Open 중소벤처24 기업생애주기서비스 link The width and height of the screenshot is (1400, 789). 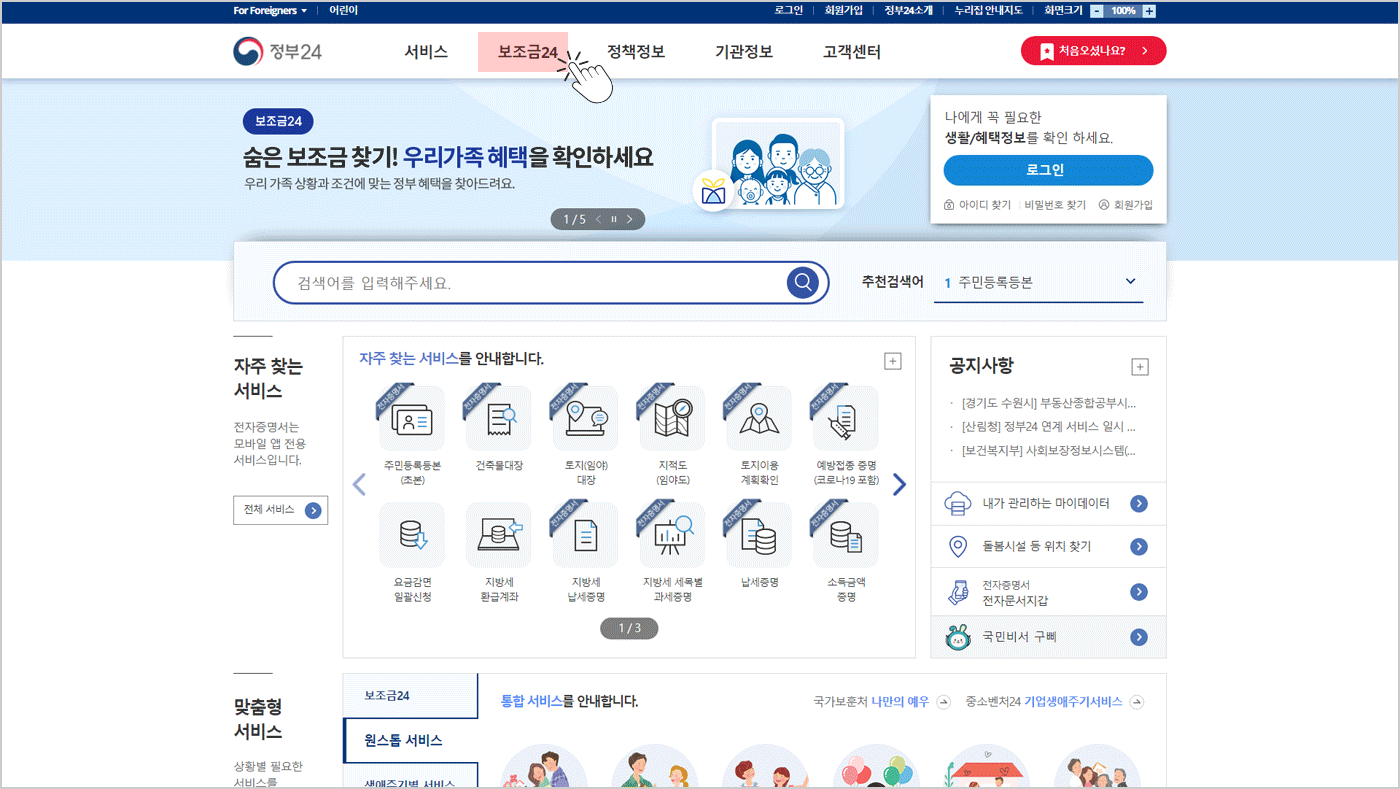point(1055,702)
